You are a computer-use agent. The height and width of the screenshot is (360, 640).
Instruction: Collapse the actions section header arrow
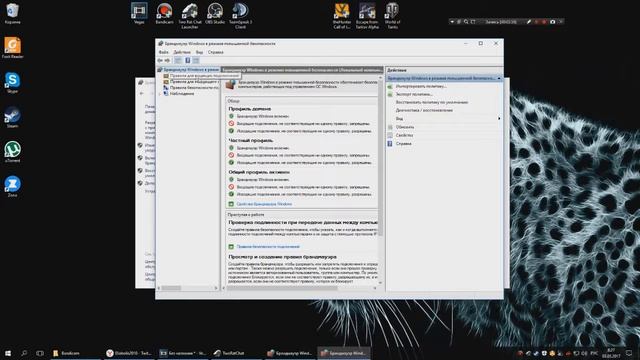click(x=499, y=78)
